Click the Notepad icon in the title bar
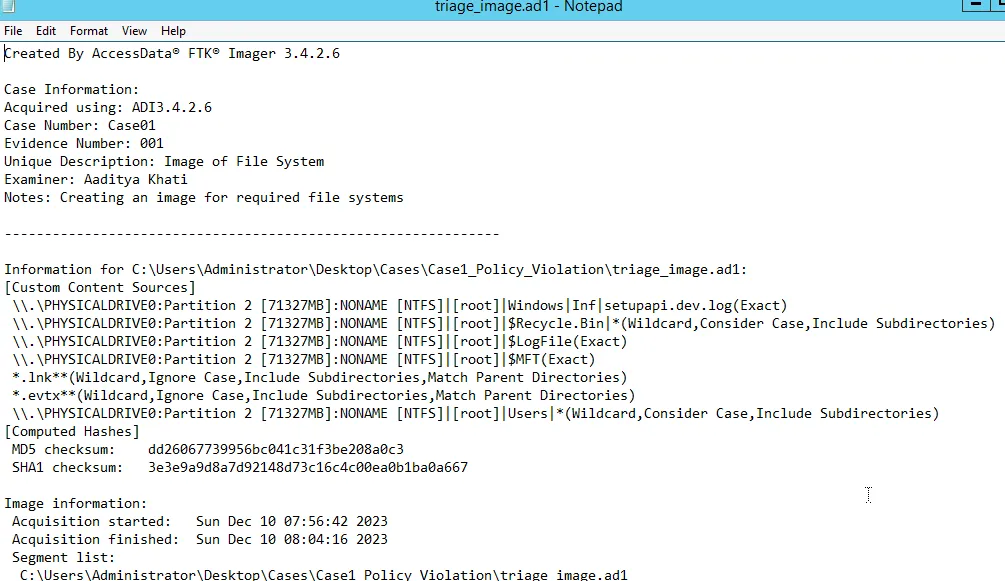The width and height of the screenshot is (1005, 581). coord(9,6)
